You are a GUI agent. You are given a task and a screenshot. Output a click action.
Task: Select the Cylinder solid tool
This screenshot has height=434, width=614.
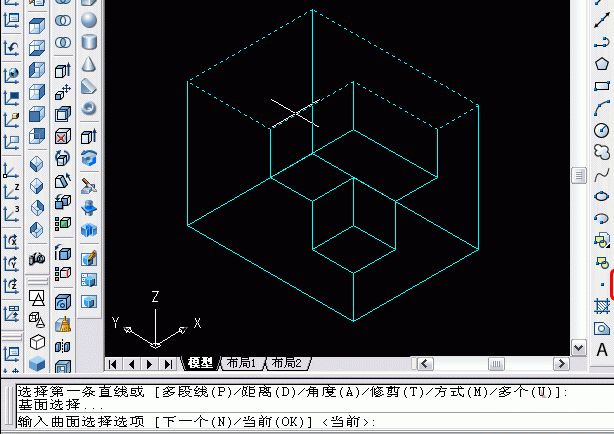pos(89,42)
